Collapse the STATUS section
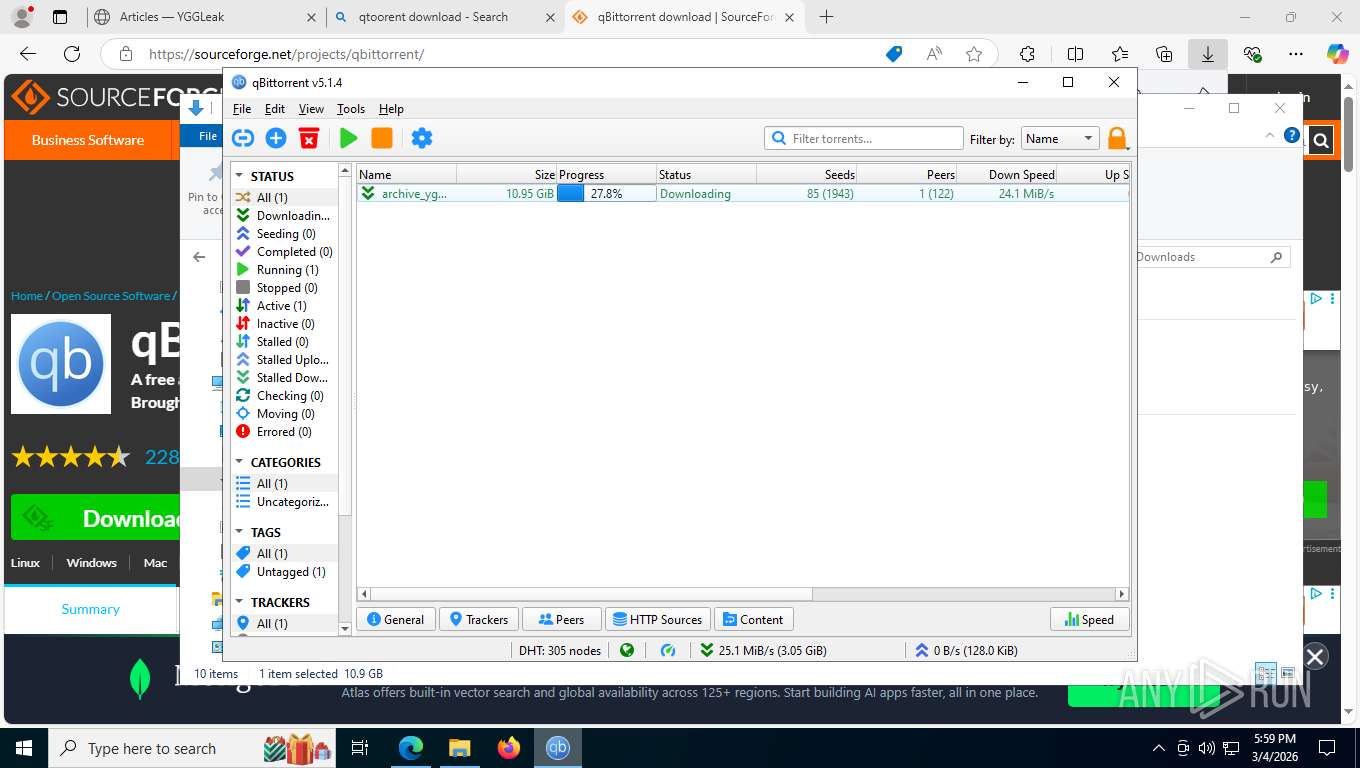Viewport: 1360px width, 768px height. click(240, 176)
